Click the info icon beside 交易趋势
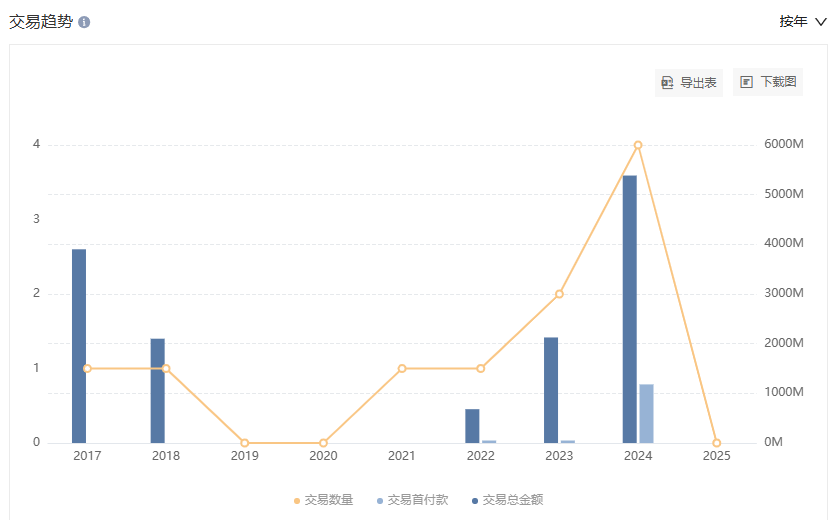Image resolution: width=836 pixels, height=520 pixels. click(84, 22)
